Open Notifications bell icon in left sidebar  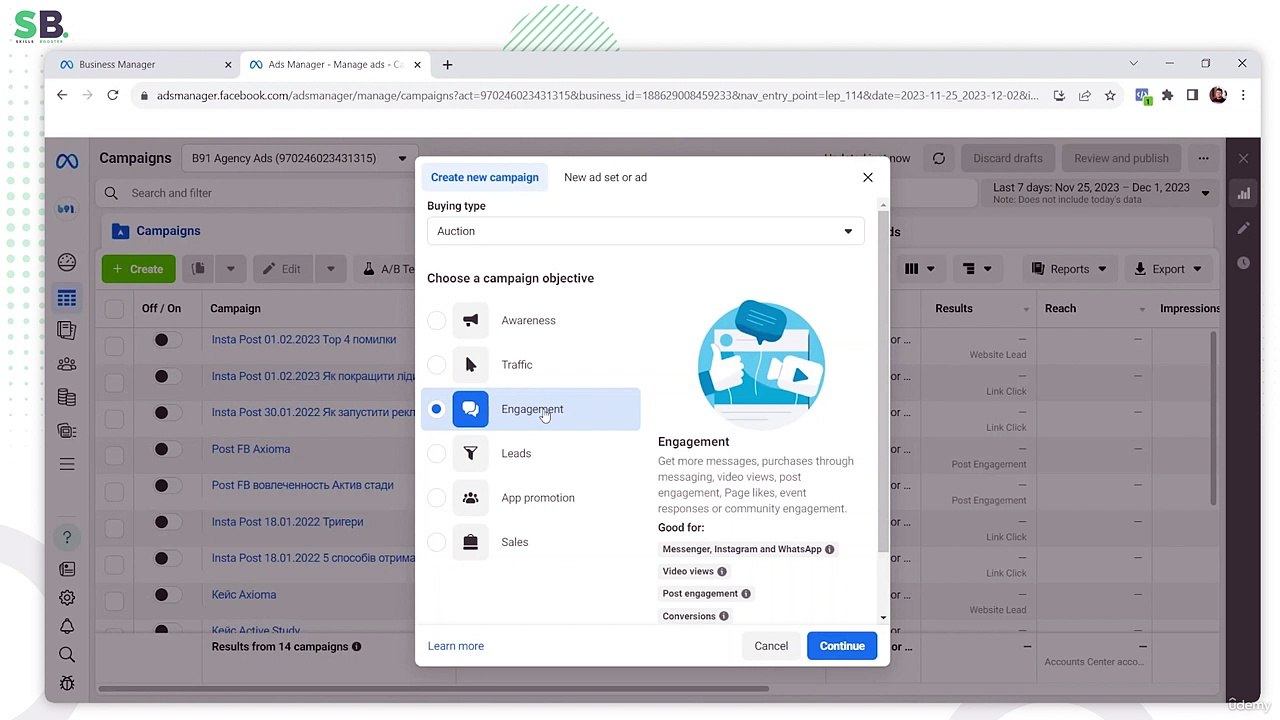(67, 626)
